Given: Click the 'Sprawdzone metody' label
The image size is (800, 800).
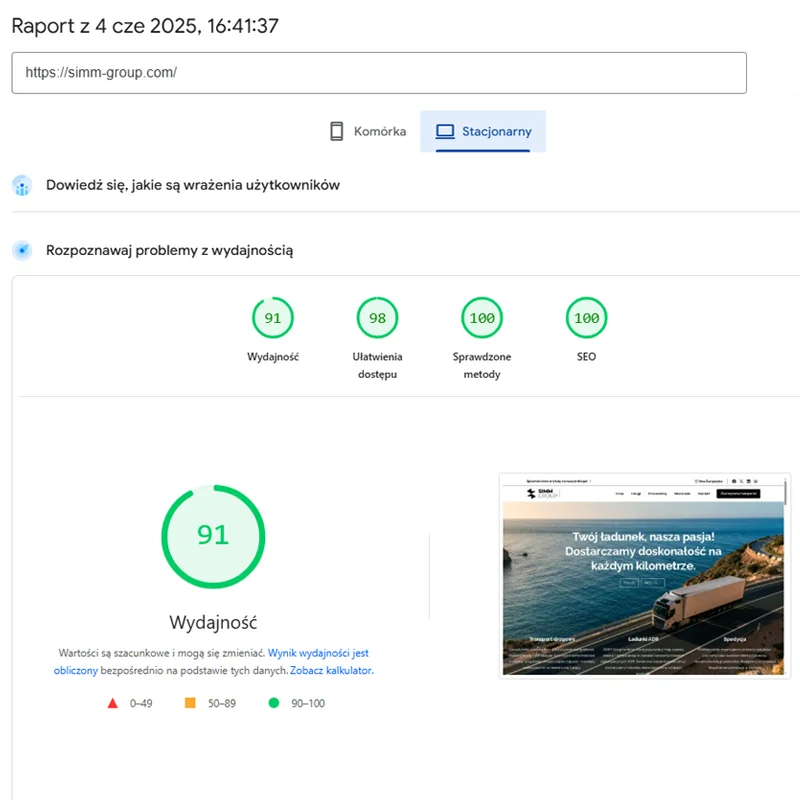Looking at the screenshot, I should pyautogui.click(x=482, y=365).
